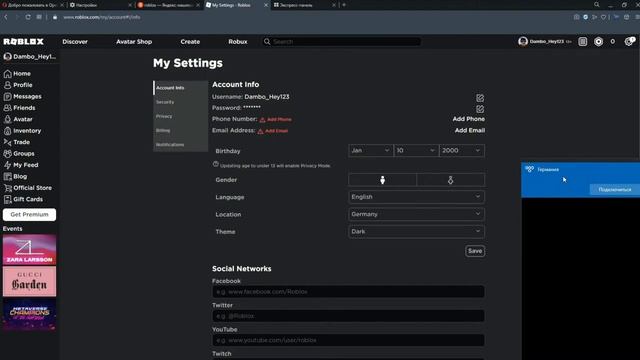Open the settings gear icon in header
The height and width of the screenshot is (360, 640).
pos(629,42)
